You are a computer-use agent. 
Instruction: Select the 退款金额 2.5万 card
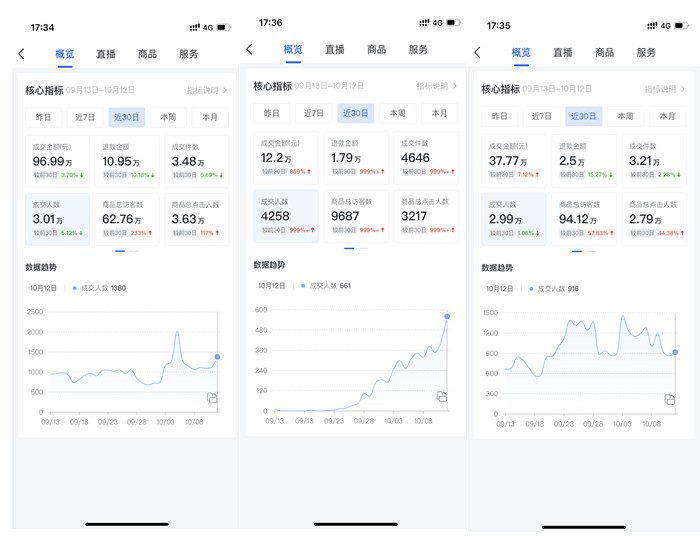[584, 160]
